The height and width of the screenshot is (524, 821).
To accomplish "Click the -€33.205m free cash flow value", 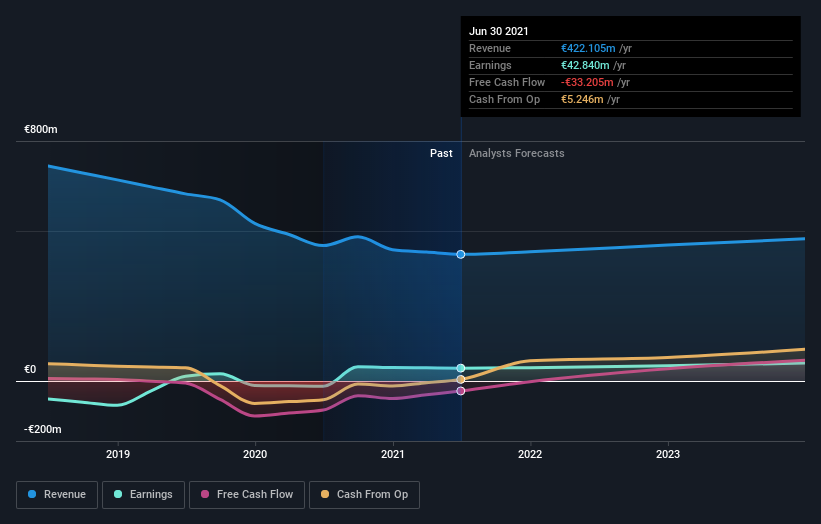I will (x=587, y=82).
